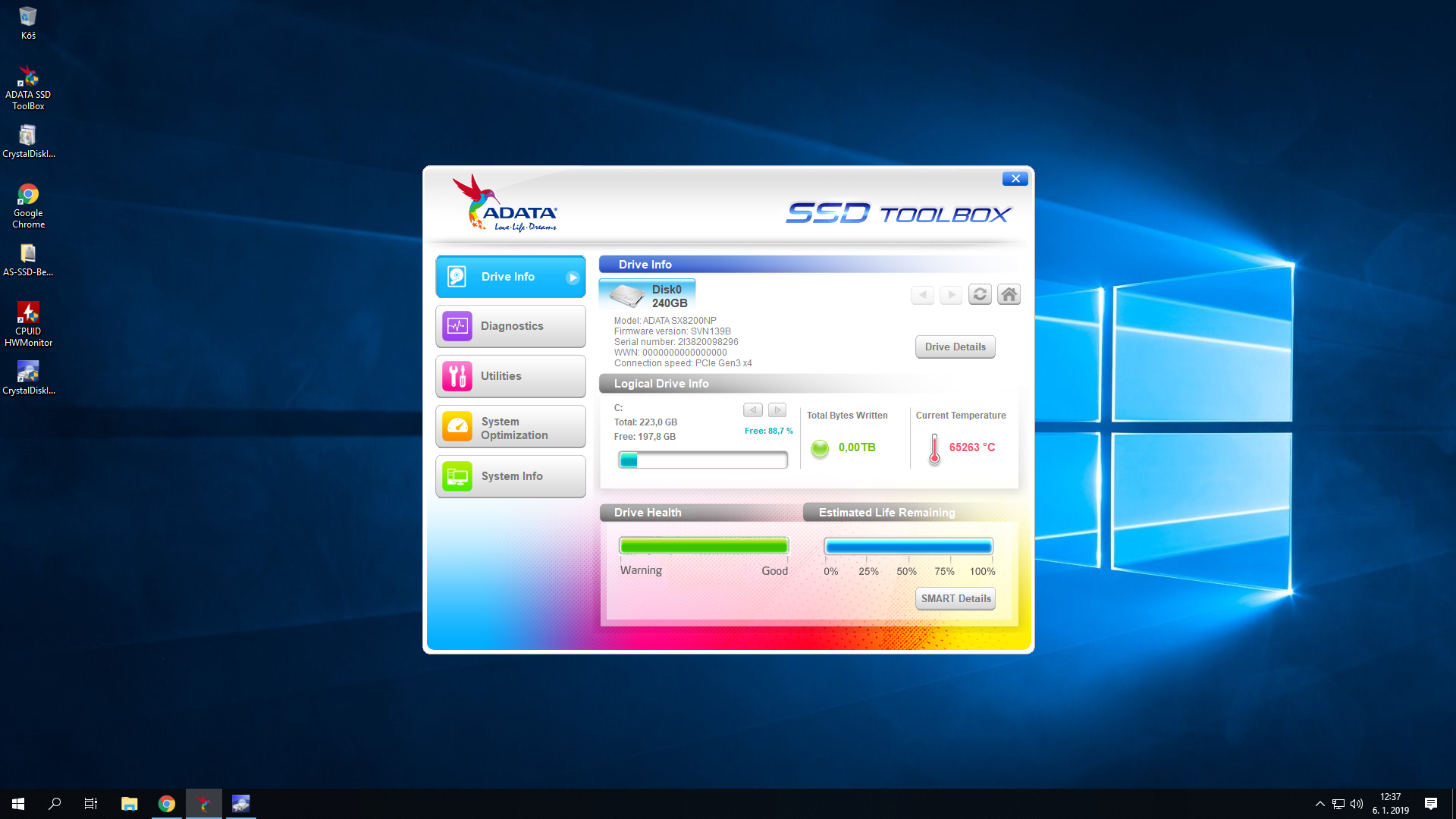Open the Drive Info section
Viewport: 1456px width, 819px height.
click(510, 277)
